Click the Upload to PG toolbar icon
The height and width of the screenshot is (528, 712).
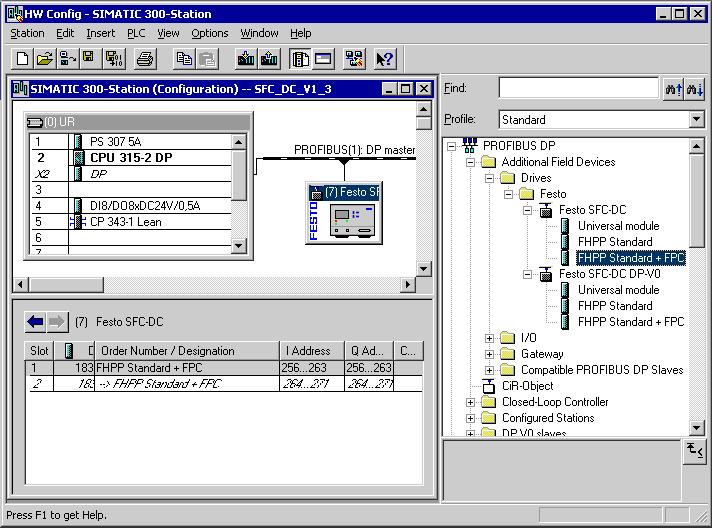click(x=269, y=59)
